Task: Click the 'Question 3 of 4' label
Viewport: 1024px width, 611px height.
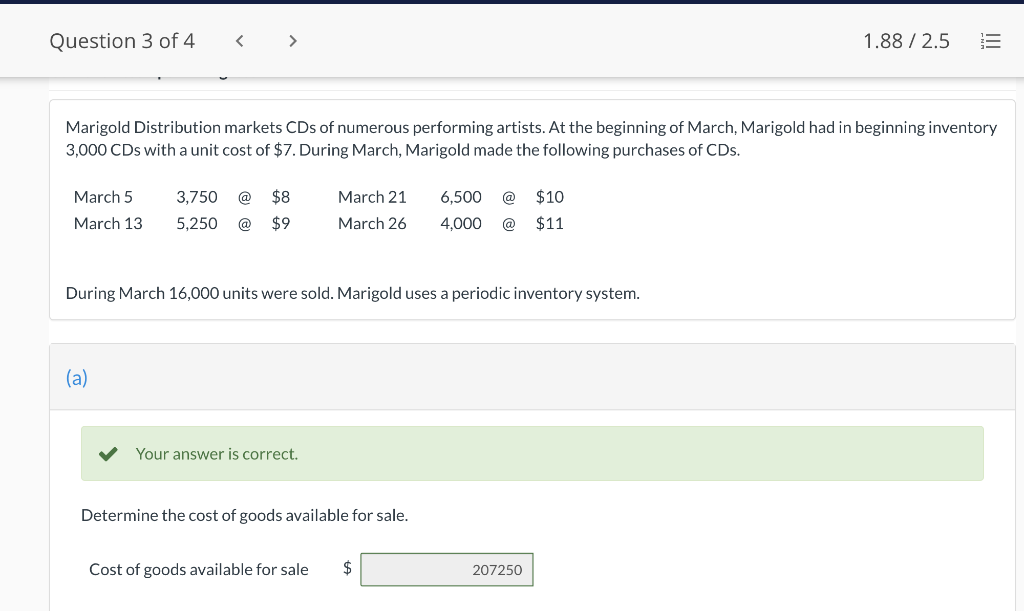Action: pyautogui.click(x=122, y=41)
